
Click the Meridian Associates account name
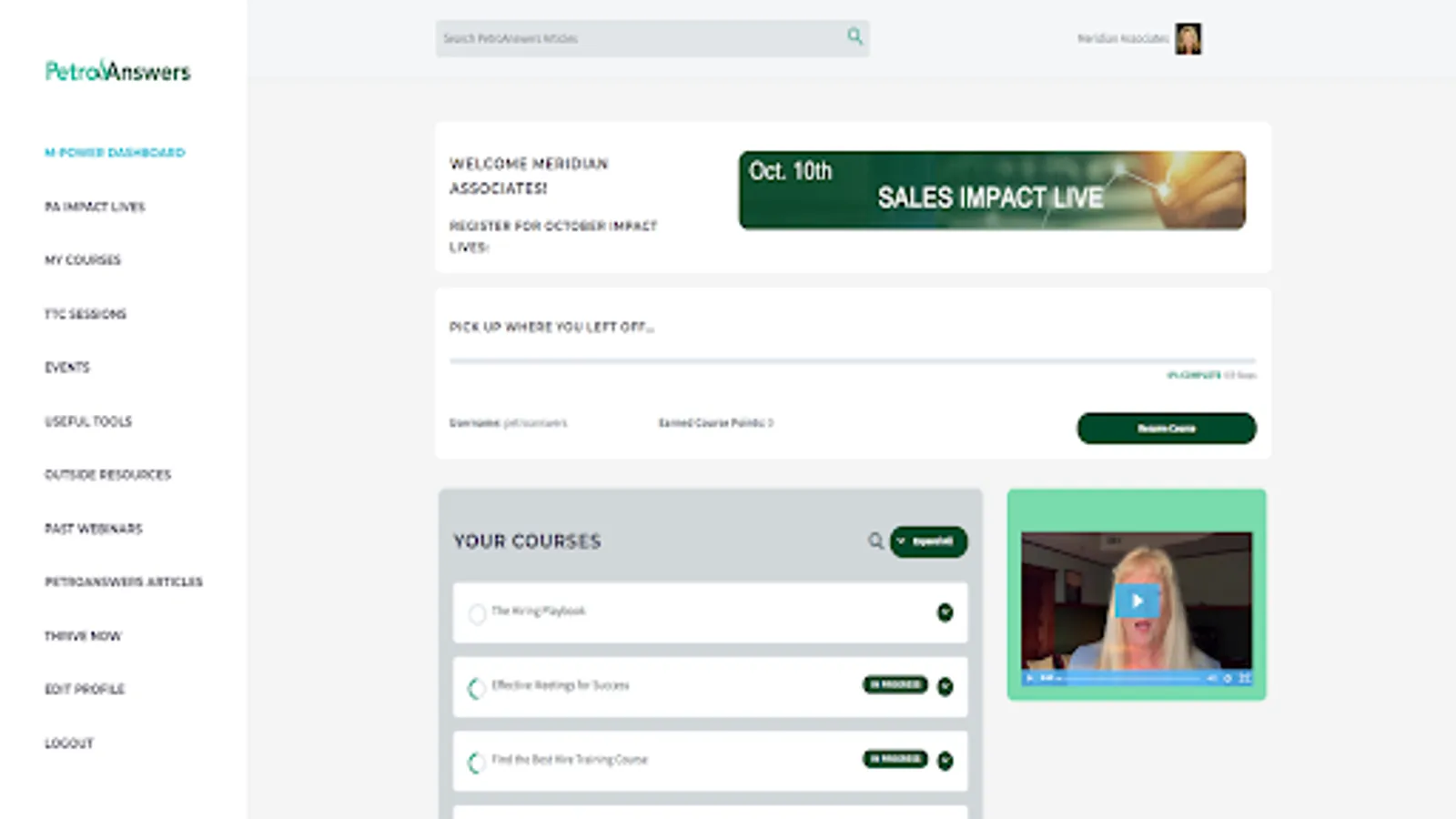[x=1123, y=38]
